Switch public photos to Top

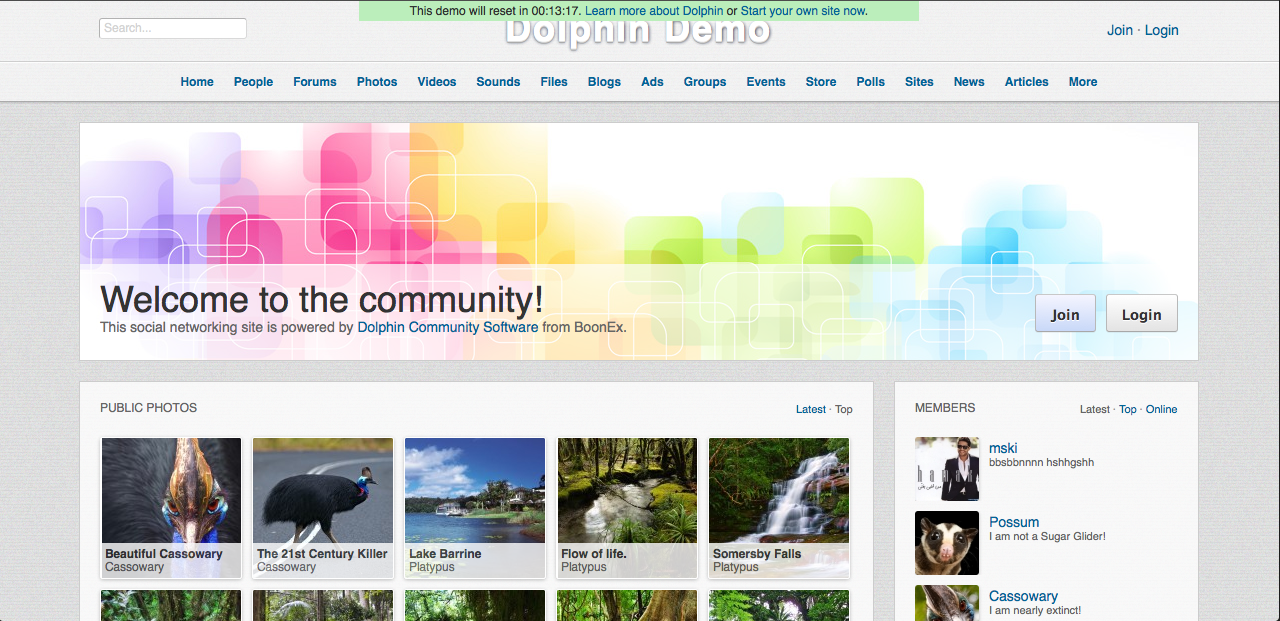point(844,409)
